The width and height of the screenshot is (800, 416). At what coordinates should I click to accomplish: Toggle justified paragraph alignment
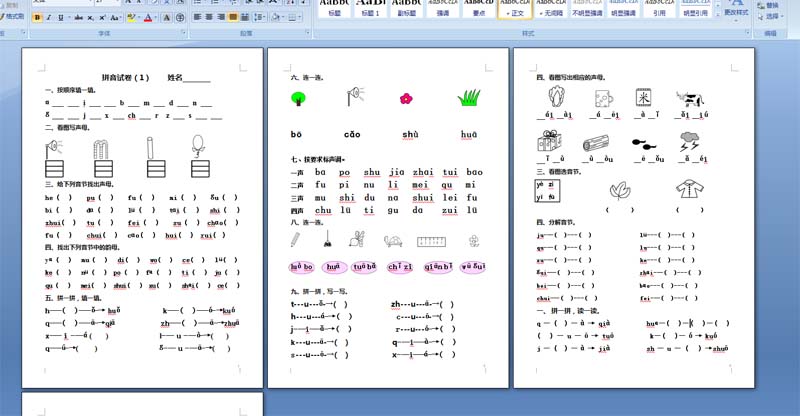[233, 17]
